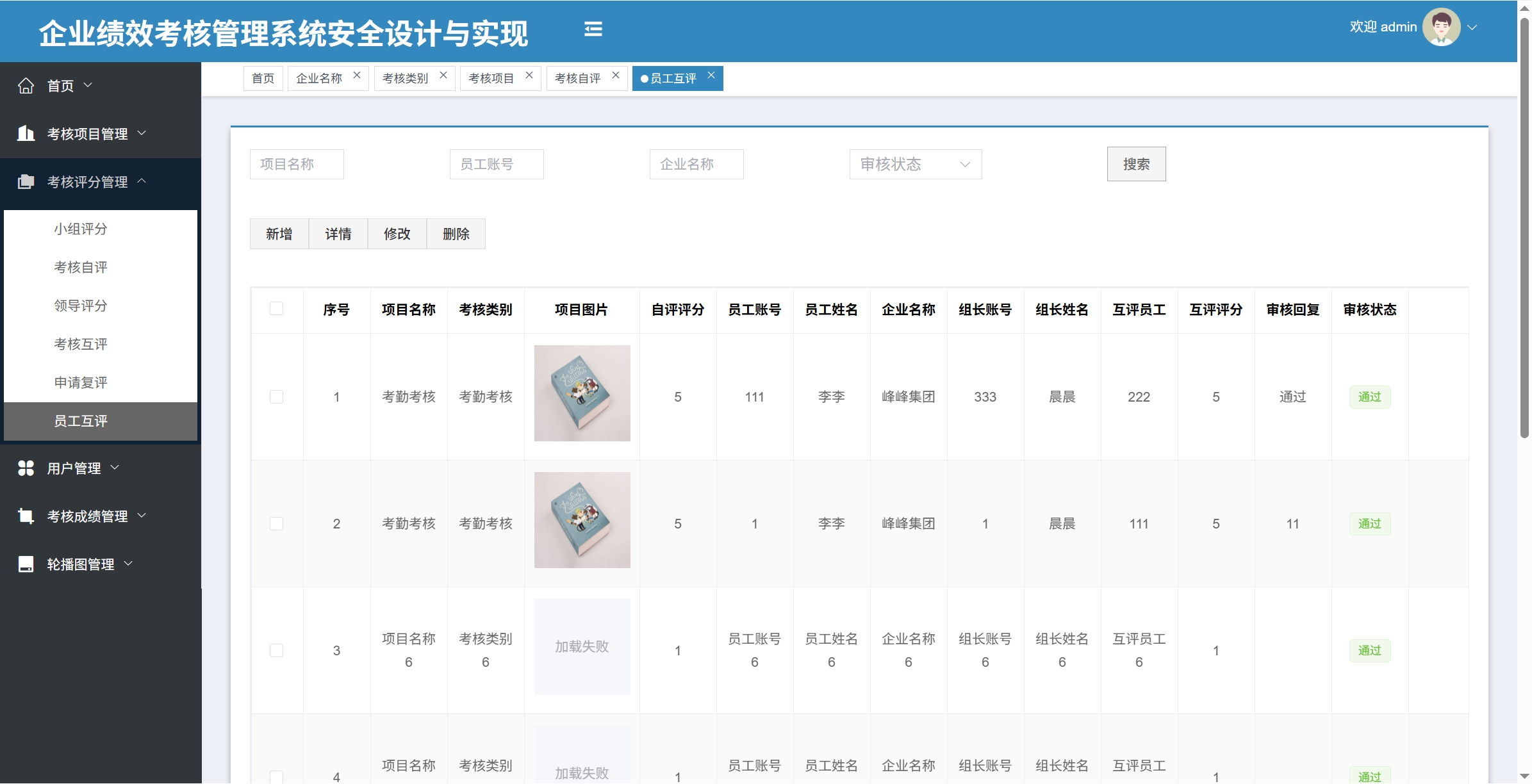Switch to the 首页 tab
Image resolution: width=1532 pixels, height=784 pixels.
[263, 78]
